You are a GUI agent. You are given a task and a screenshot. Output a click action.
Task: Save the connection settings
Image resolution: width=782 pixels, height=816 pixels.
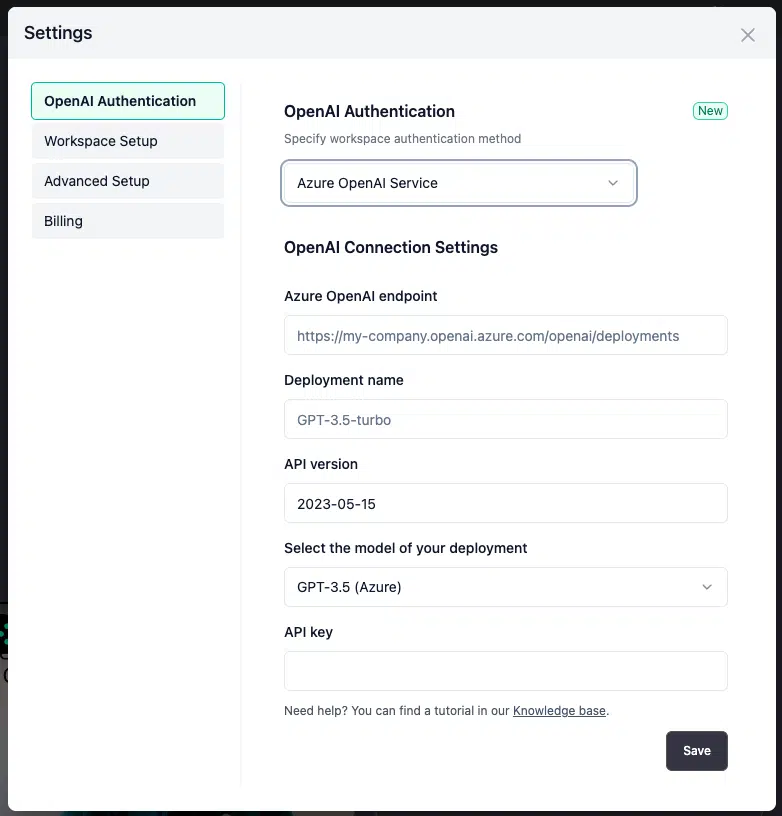[697, 750]
